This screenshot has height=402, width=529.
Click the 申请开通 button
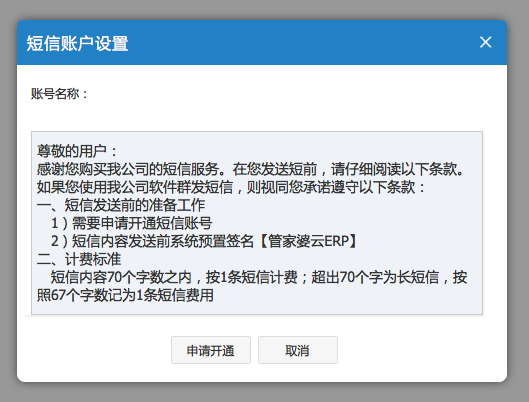point(211,350)
